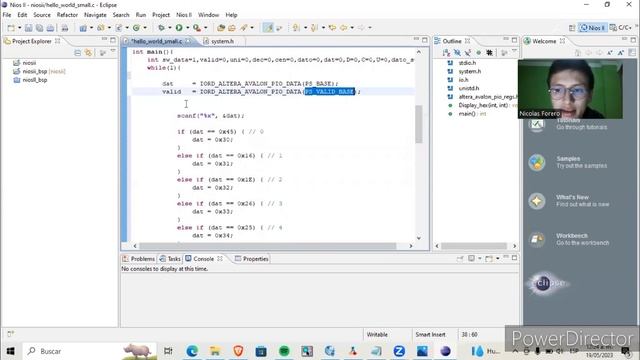
Task: Open the New file dropdown arrow
Action: (19, 28)
